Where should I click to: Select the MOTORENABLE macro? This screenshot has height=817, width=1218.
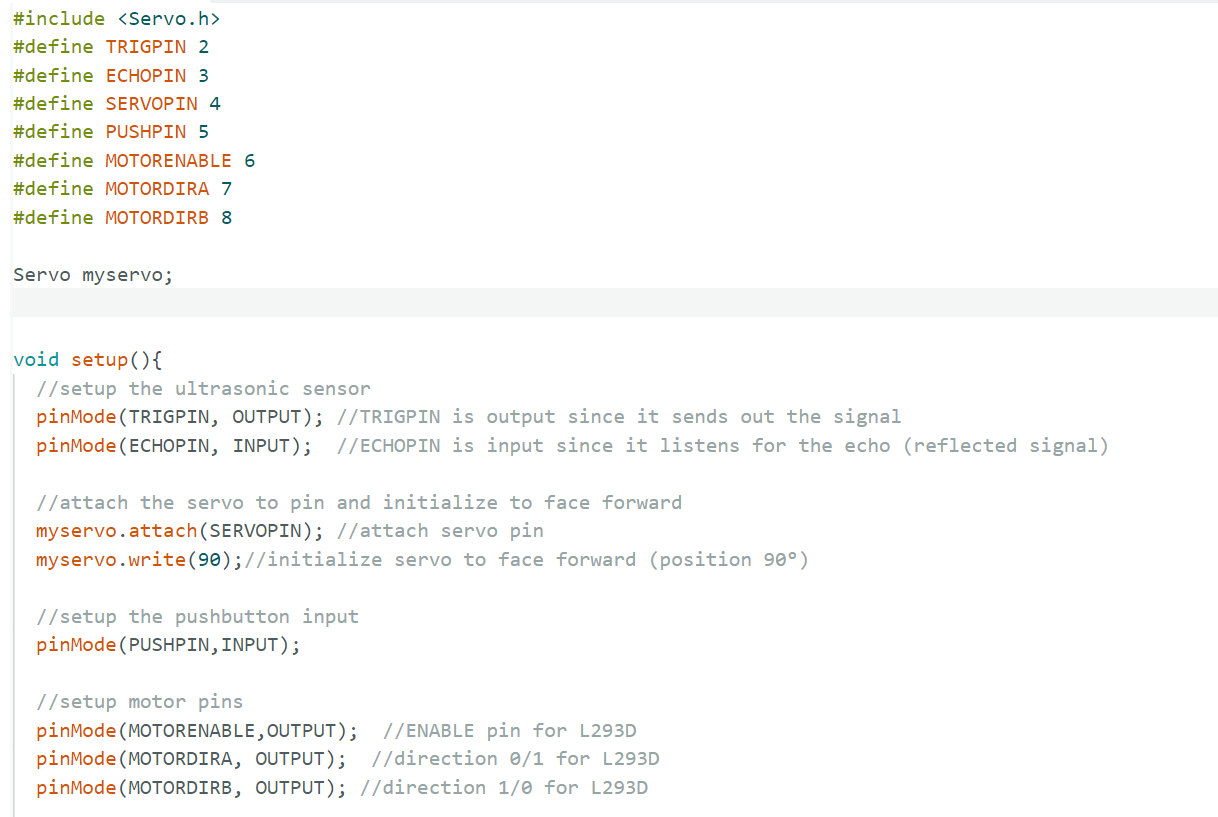[167, 160]
